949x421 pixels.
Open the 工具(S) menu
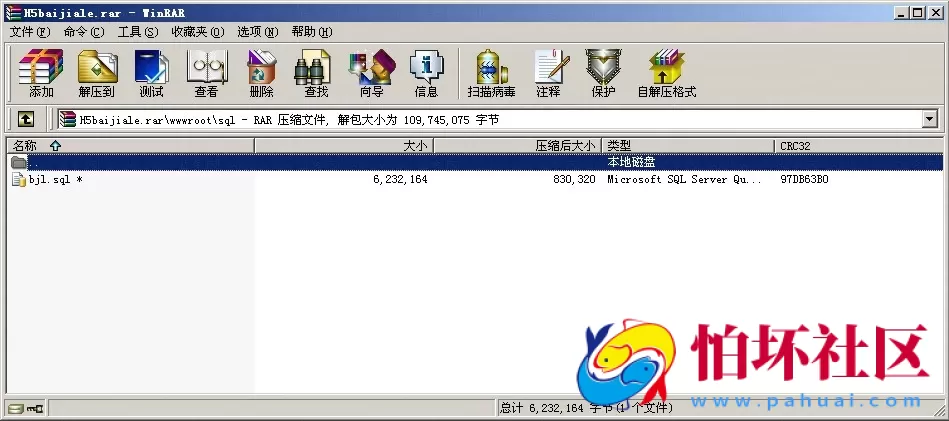tap(137, 32)
